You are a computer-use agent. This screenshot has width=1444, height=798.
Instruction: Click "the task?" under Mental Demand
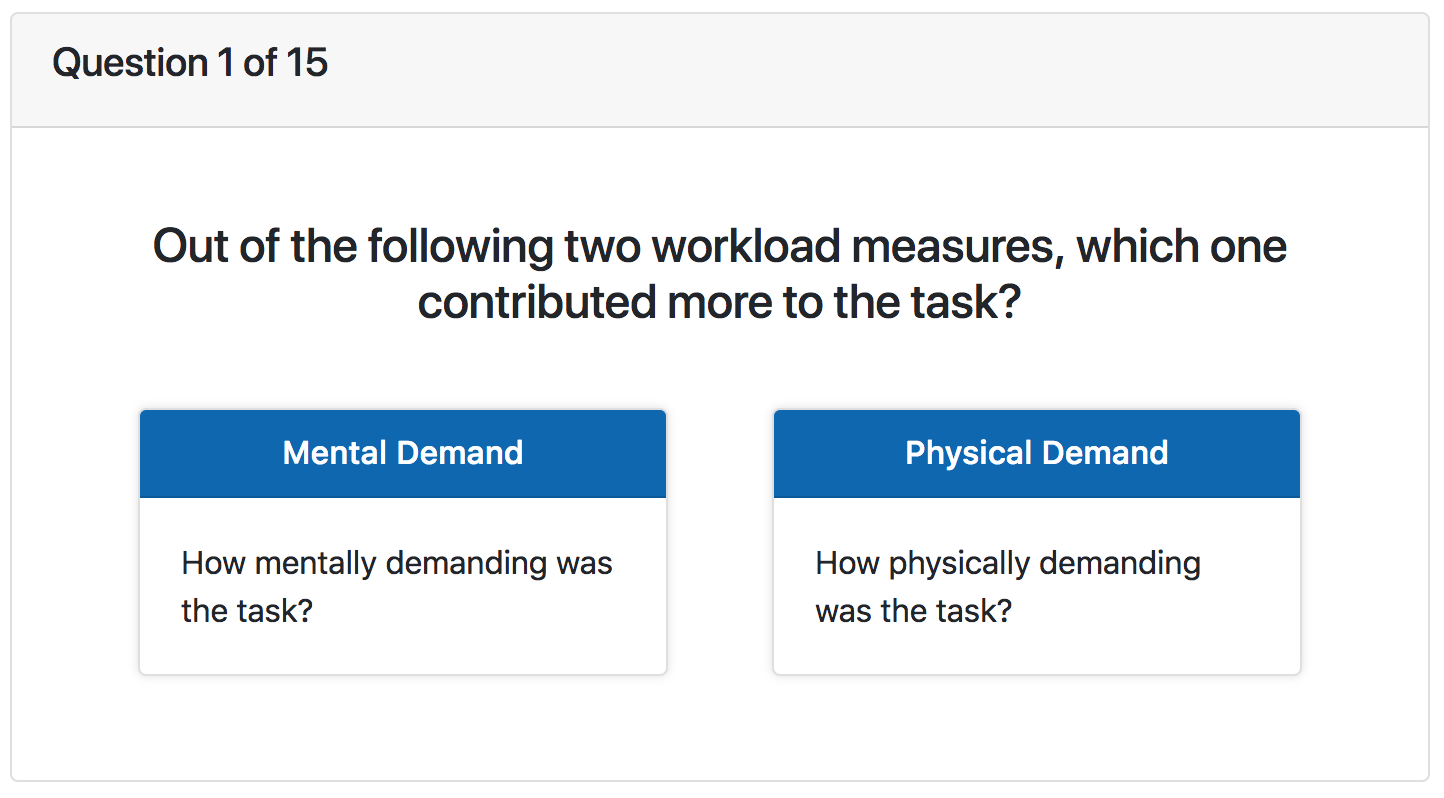coord(247,610)
